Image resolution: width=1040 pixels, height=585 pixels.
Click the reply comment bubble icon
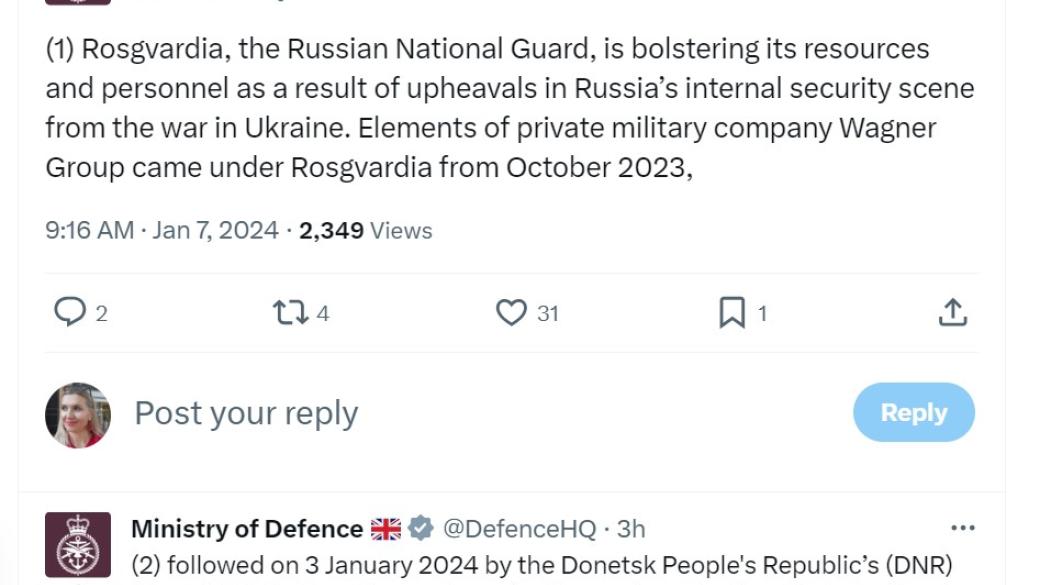(70, 313)
